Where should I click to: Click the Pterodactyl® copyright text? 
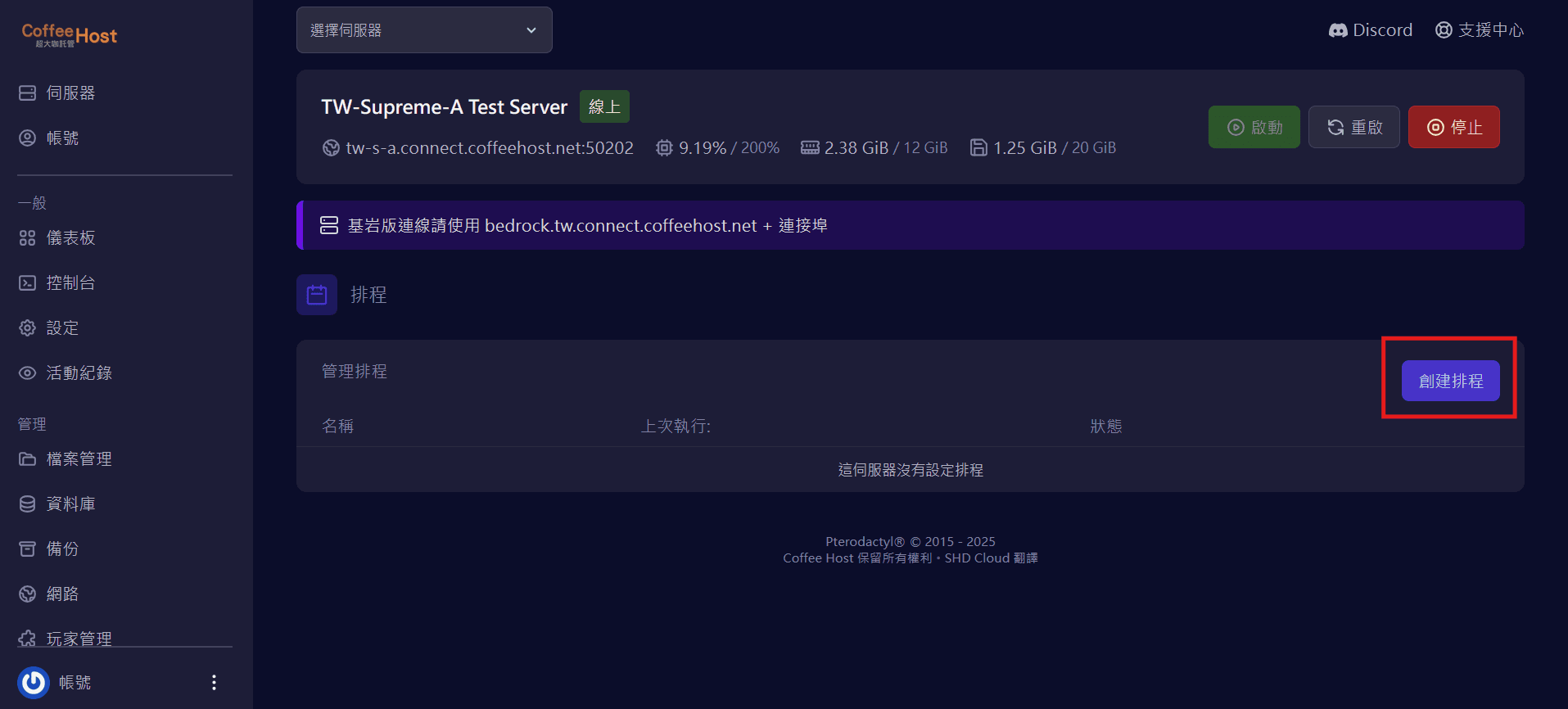tap(911, 542)
